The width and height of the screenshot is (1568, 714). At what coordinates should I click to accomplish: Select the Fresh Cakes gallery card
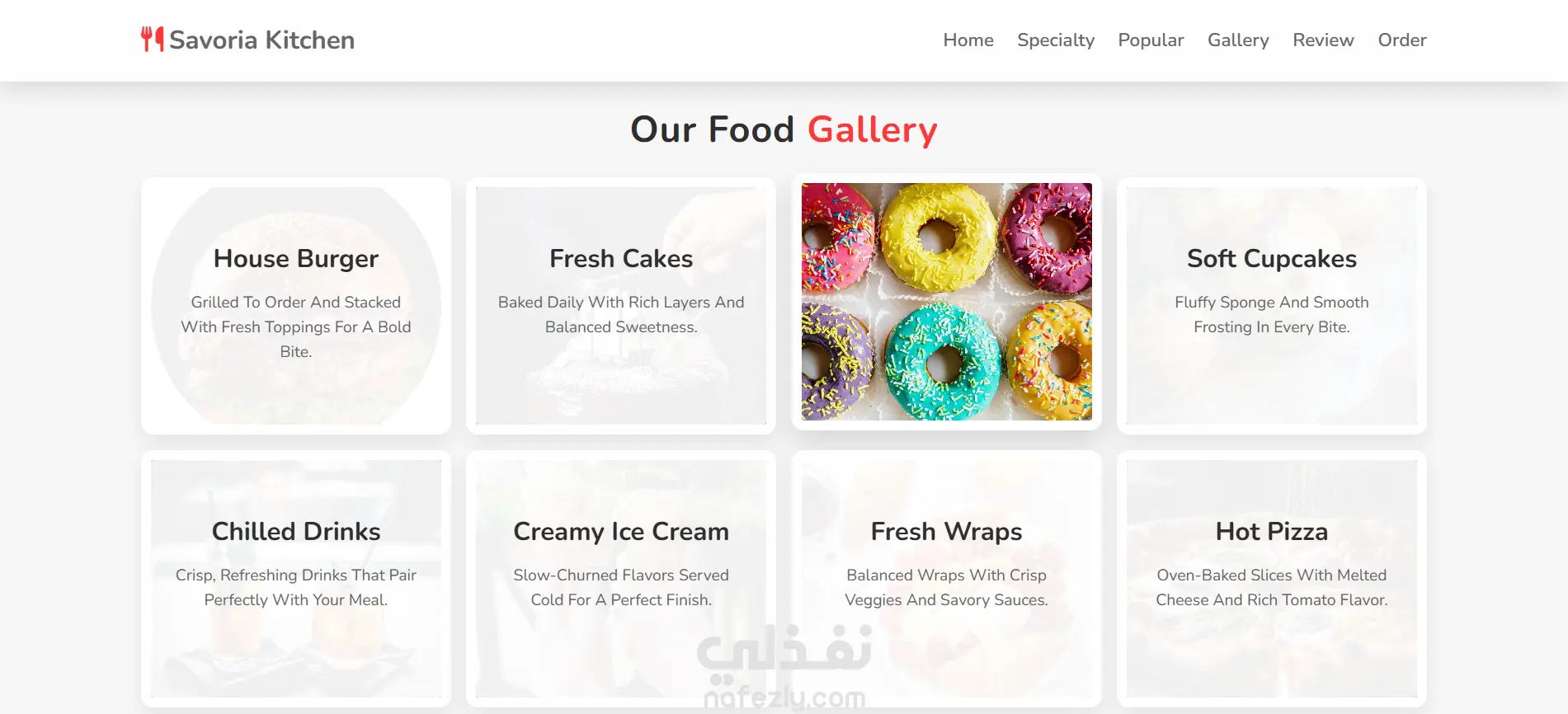[x=621, y=306]
